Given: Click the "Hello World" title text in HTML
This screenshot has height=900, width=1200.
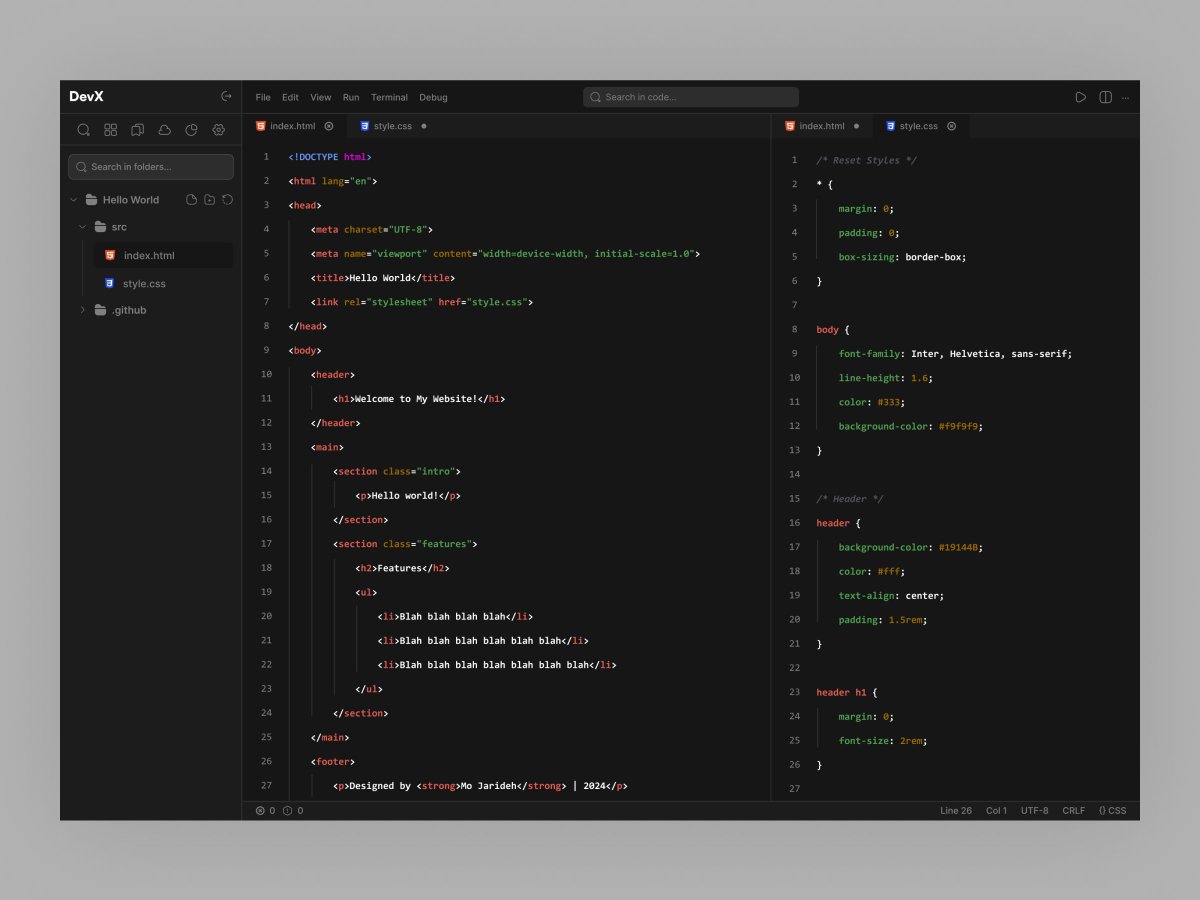Looking at the screenshot, I should tap(380, 278).
